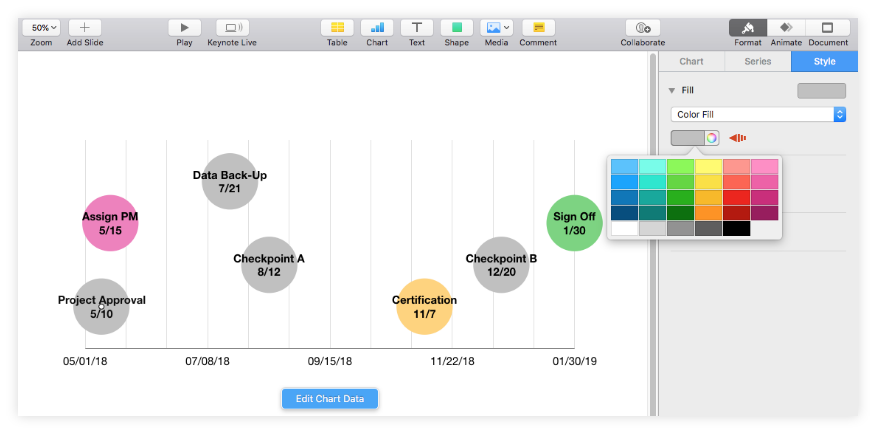Click the 11/22/18 axis label
876x434 pixels.
tap(452, 361)
